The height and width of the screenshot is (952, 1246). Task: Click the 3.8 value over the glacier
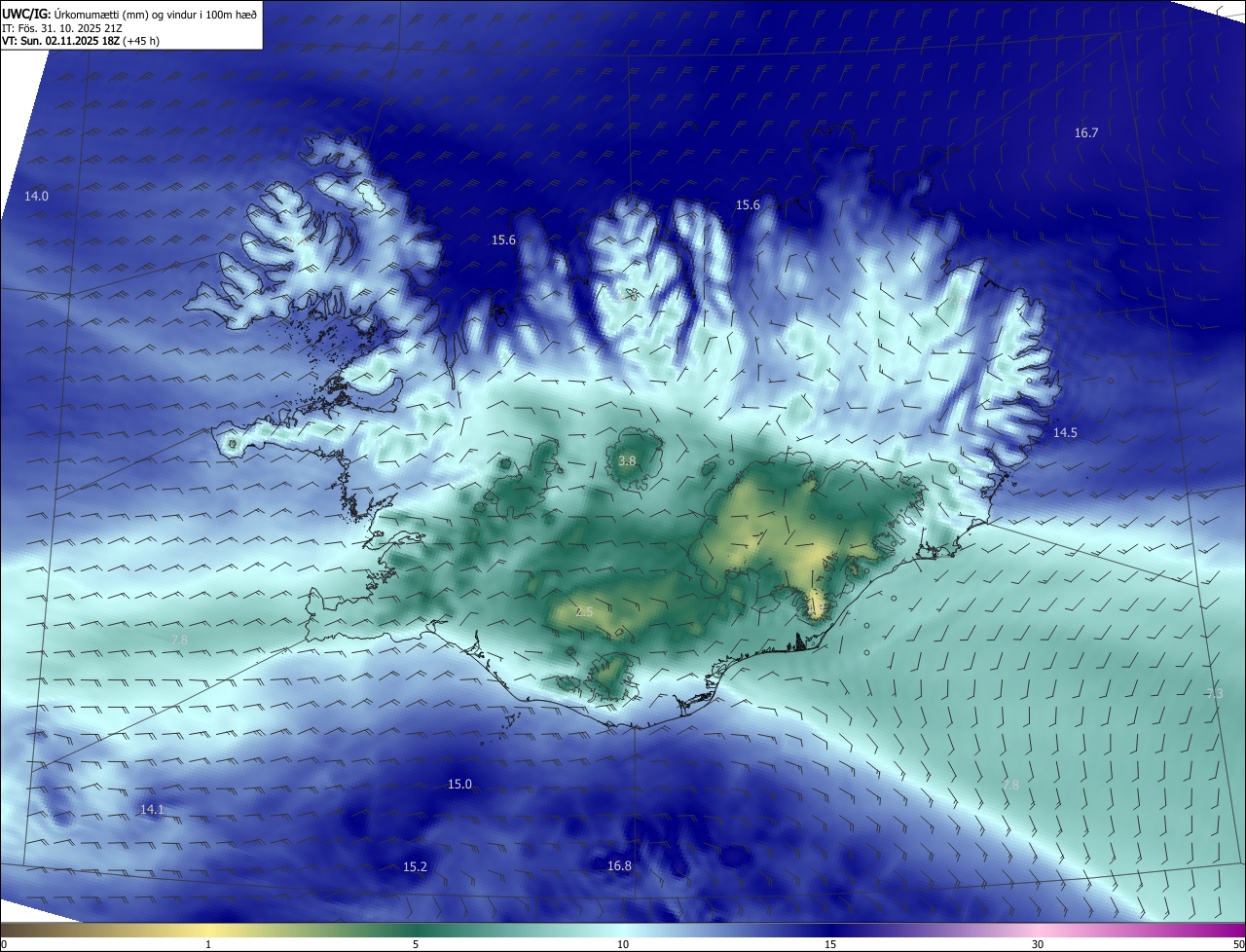click(x=627, y=461)
